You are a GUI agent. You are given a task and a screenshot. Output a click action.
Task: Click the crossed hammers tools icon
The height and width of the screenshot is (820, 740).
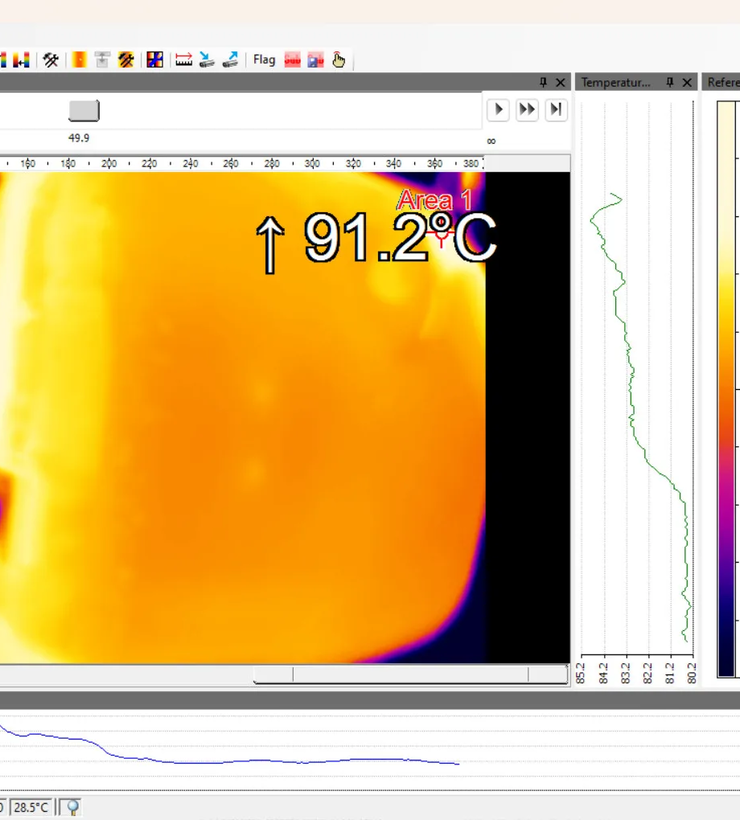[51, 60]
